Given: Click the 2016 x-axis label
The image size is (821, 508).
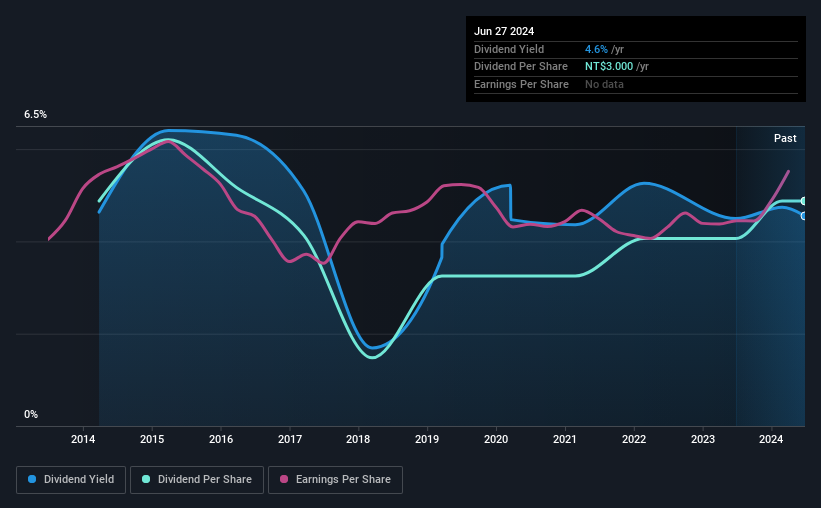Looking at the screenshot, I should 221,439.
